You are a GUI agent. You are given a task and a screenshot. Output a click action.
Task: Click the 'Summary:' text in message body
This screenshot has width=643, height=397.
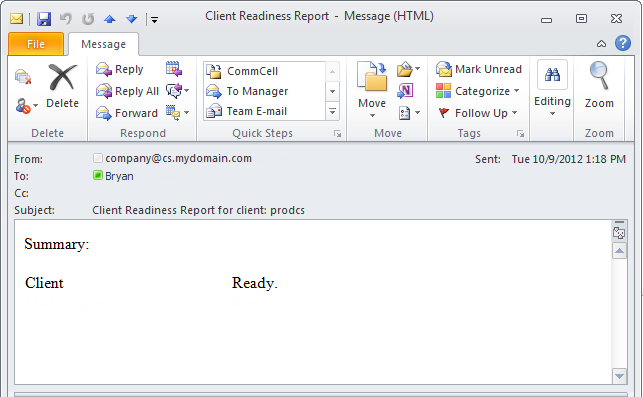[57, 244]
